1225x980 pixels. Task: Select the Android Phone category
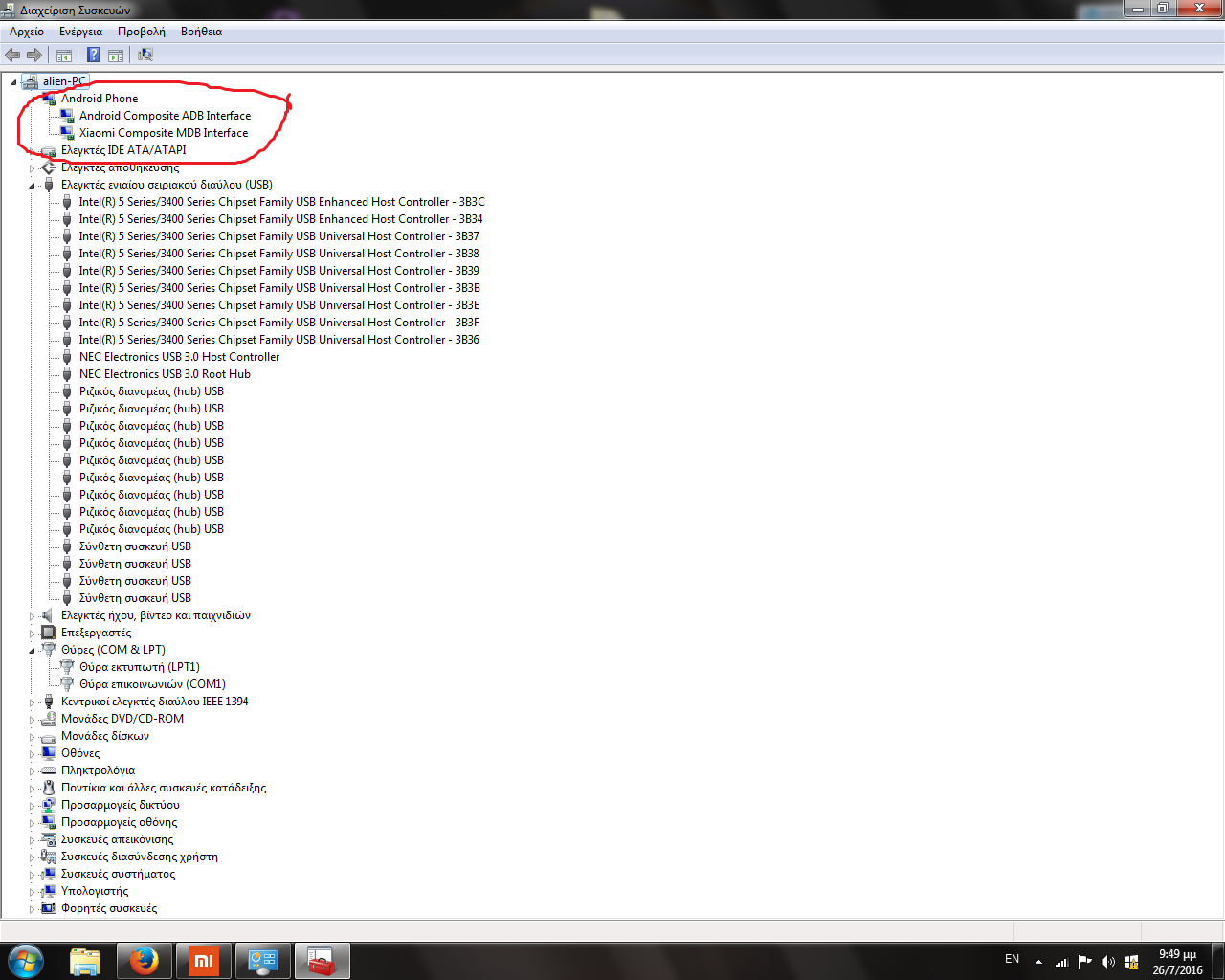coord(100,99)
